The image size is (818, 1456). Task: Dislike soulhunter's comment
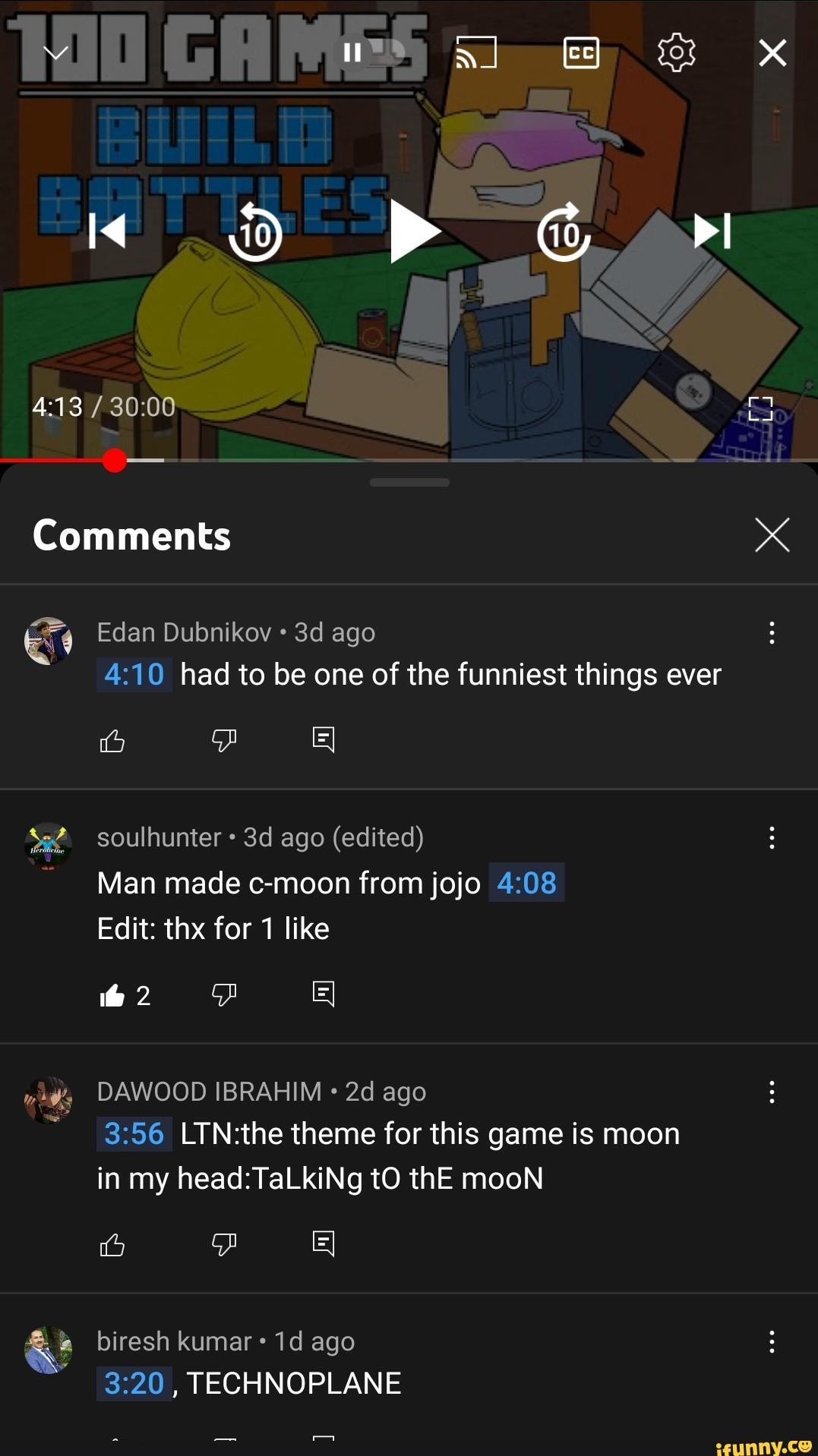pyautogui.click(x=223, y=994)
